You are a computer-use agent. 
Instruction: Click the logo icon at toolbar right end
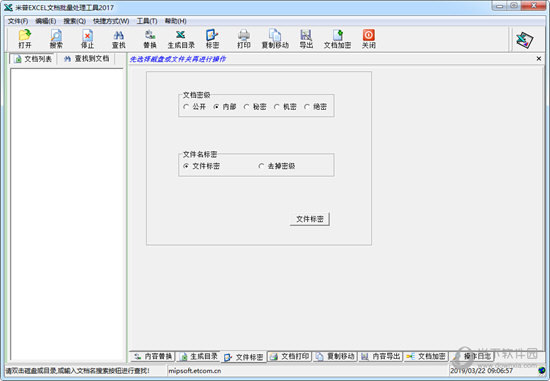pyautogui.click(x=525, y=40)
